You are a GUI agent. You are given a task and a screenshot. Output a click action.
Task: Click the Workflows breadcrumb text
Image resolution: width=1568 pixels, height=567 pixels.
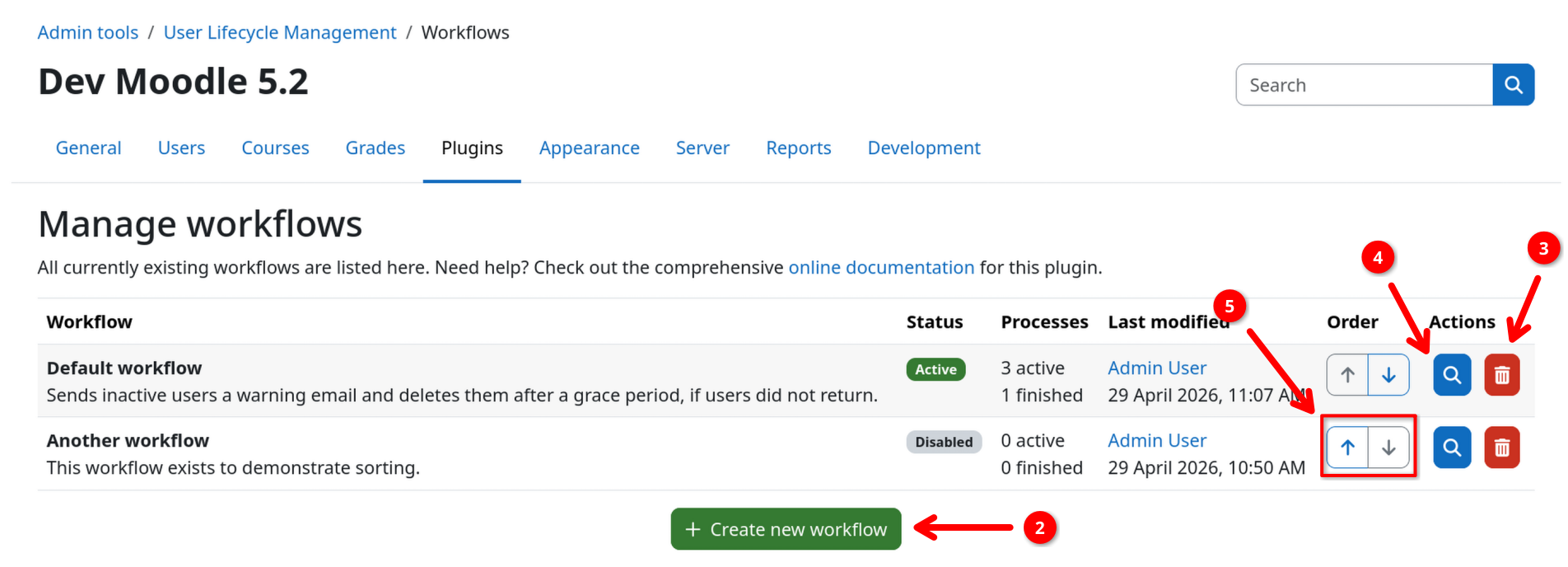465,32
